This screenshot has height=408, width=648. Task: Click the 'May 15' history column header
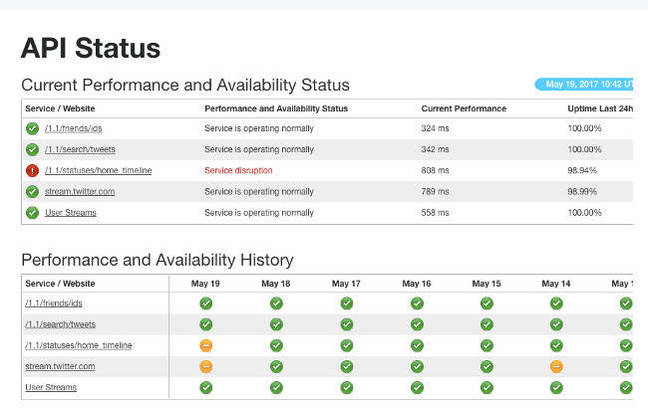(486, 284)
